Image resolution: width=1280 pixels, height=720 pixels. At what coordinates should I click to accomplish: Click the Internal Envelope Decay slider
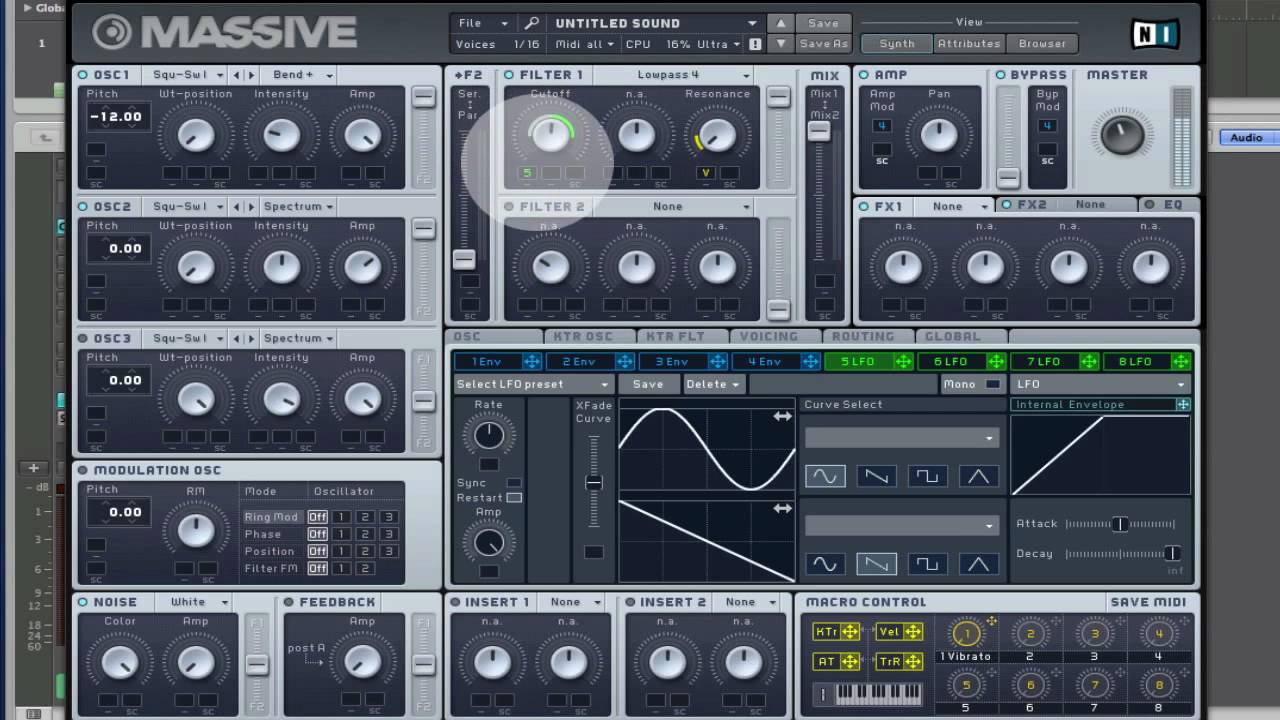(x=1121, y=554)
